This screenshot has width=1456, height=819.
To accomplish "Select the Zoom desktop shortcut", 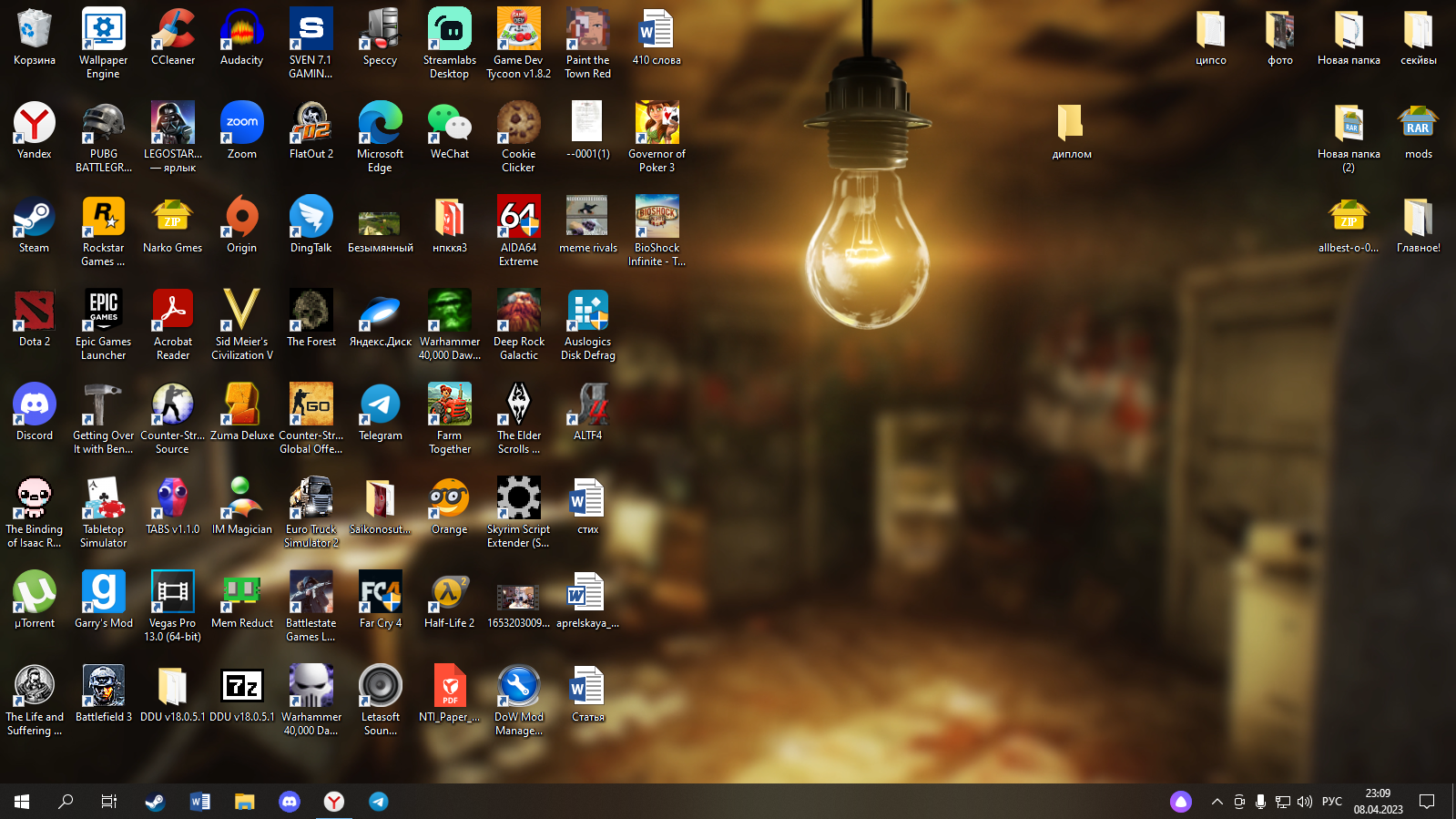I will (242, 130).
